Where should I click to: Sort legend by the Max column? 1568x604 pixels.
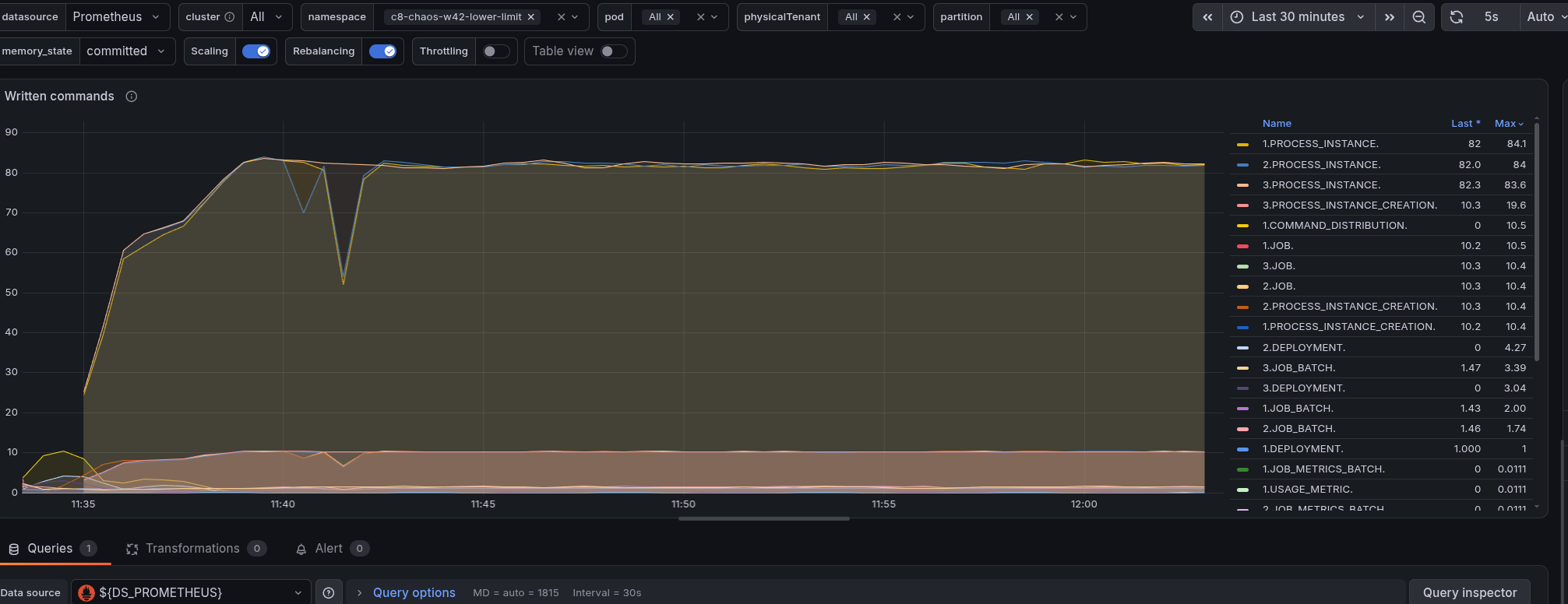[1509, 124]
